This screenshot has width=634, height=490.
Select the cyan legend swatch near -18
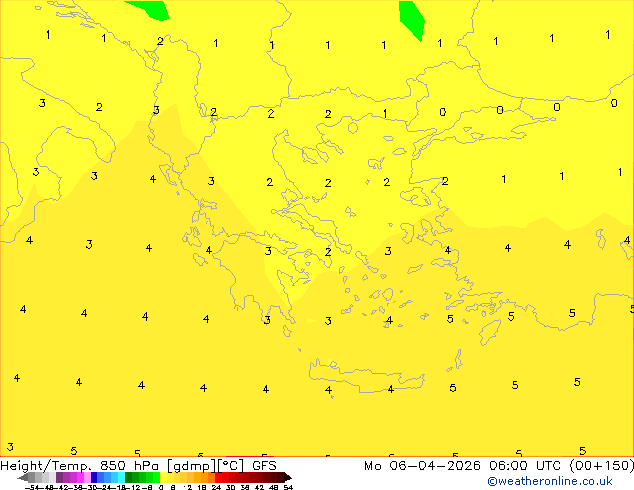coord(122,477)
